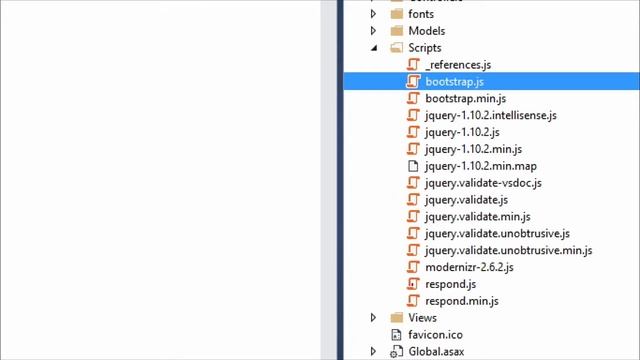Screen dimensions: 640x360
Task: Click the open Scripts folder icon
Action: pos(396,48)
